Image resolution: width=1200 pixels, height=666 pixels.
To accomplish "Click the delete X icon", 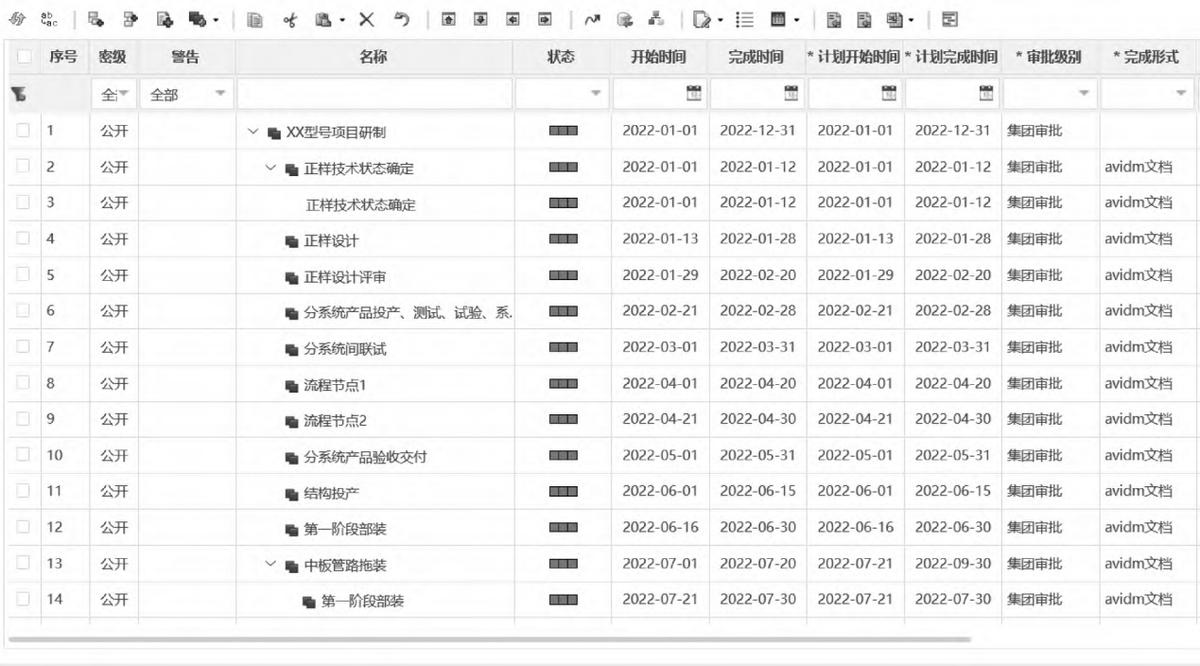I will pyautogui.click(x=367, y=19).
